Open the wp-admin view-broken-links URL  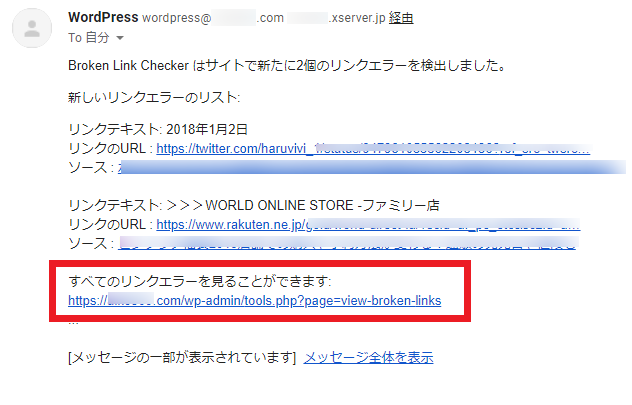click(255, 301)
